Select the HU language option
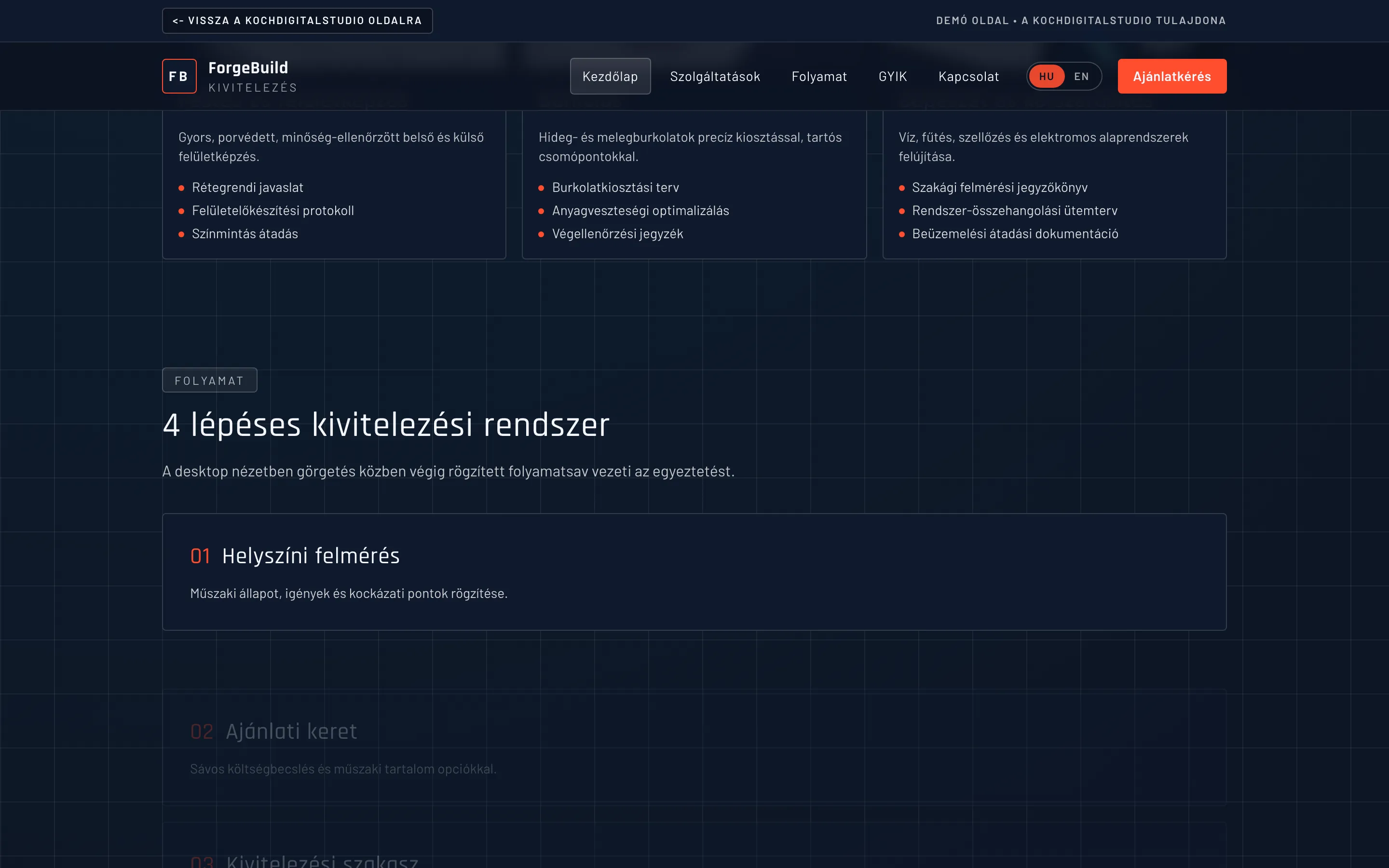The height and width of the screenshot is (868, 1389). [1047, 76]
